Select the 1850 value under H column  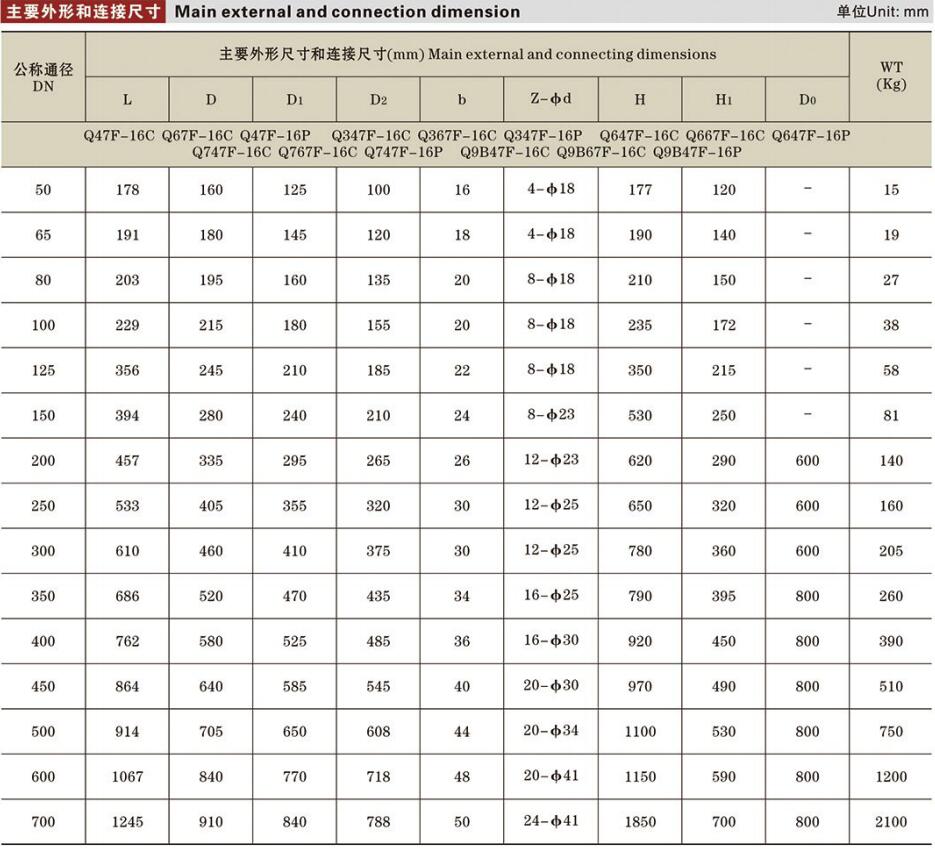tap(640, 822)
